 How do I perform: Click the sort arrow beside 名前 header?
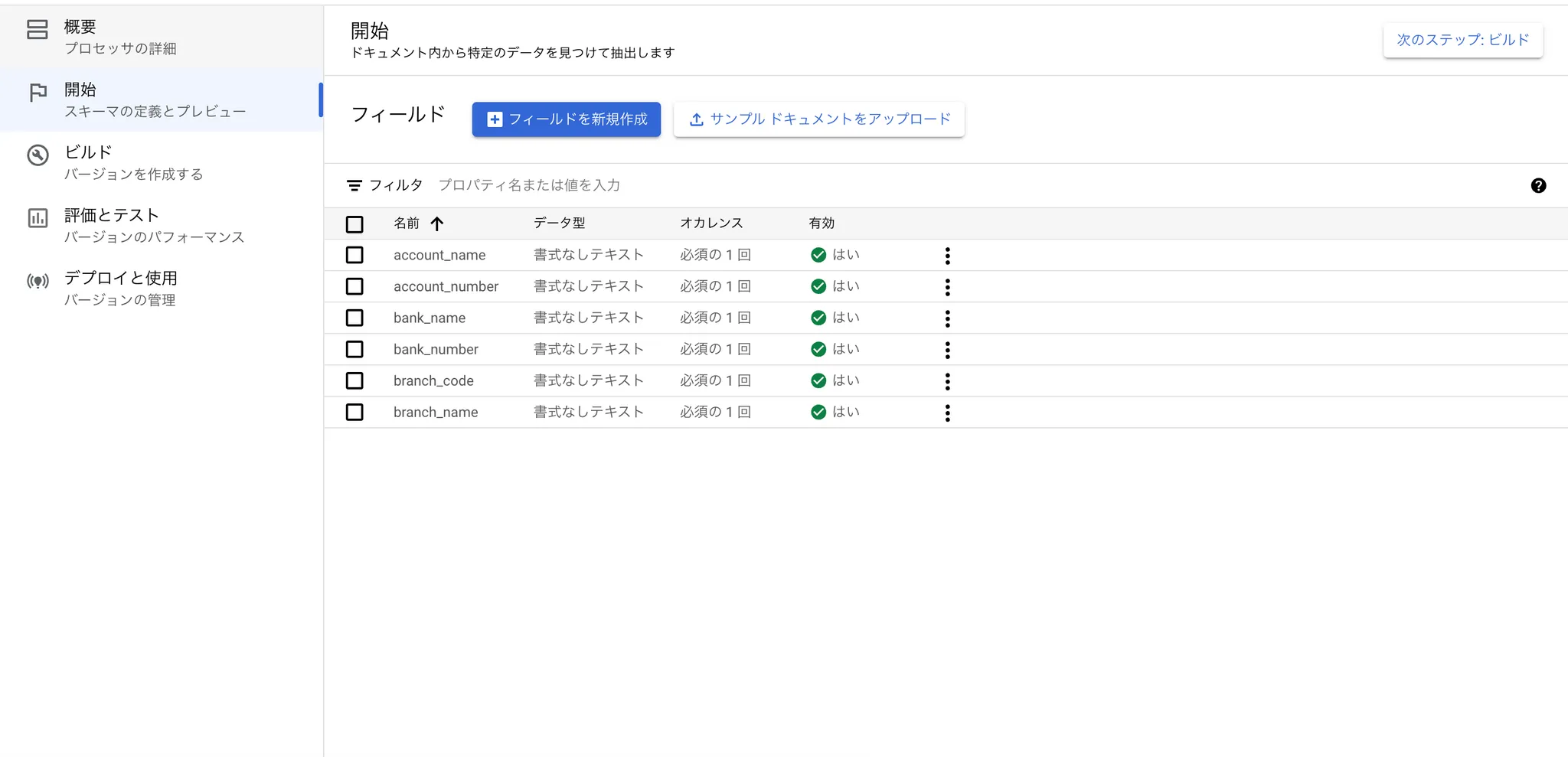pos(437,224)
